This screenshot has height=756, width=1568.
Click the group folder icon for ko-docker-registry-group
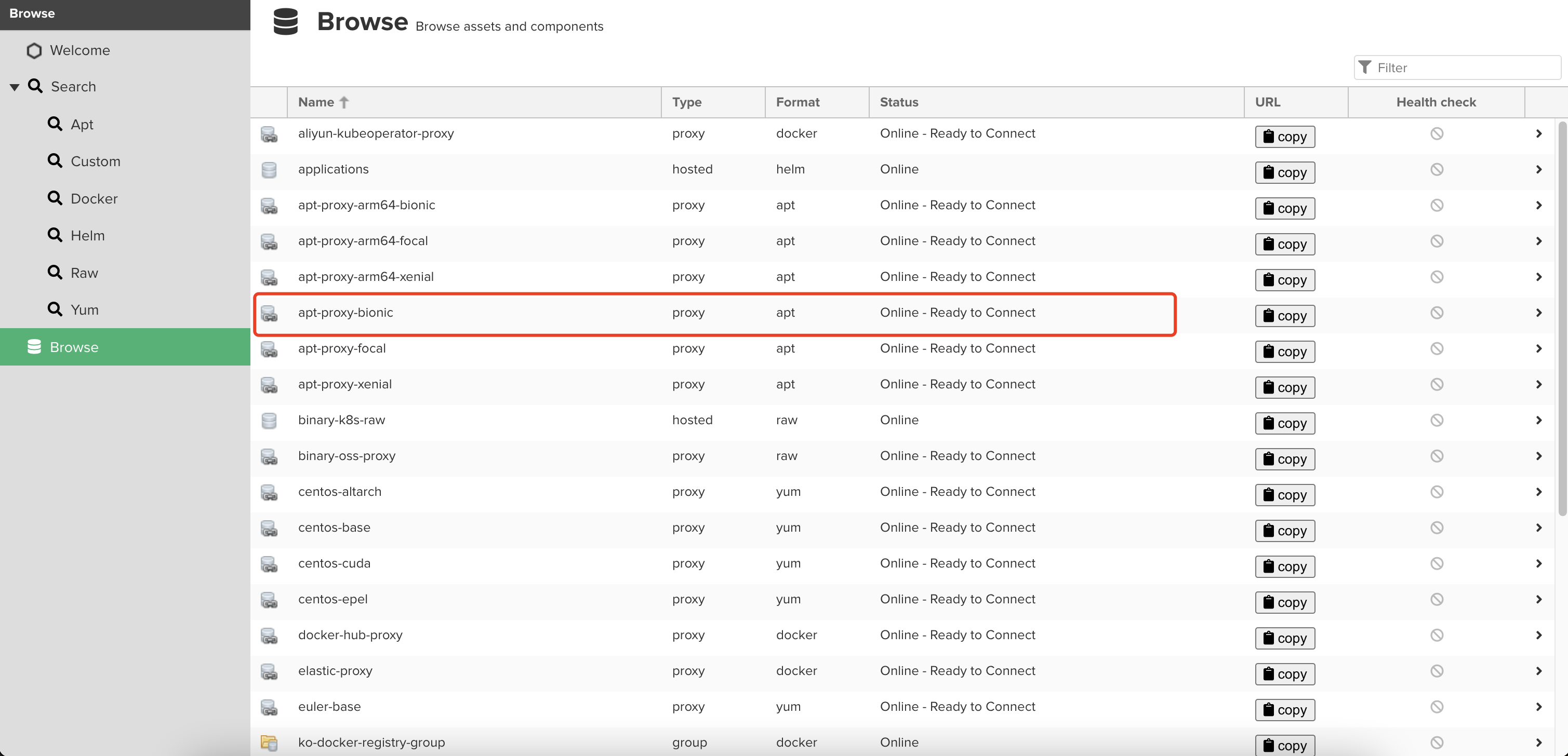tap(269, 743)
